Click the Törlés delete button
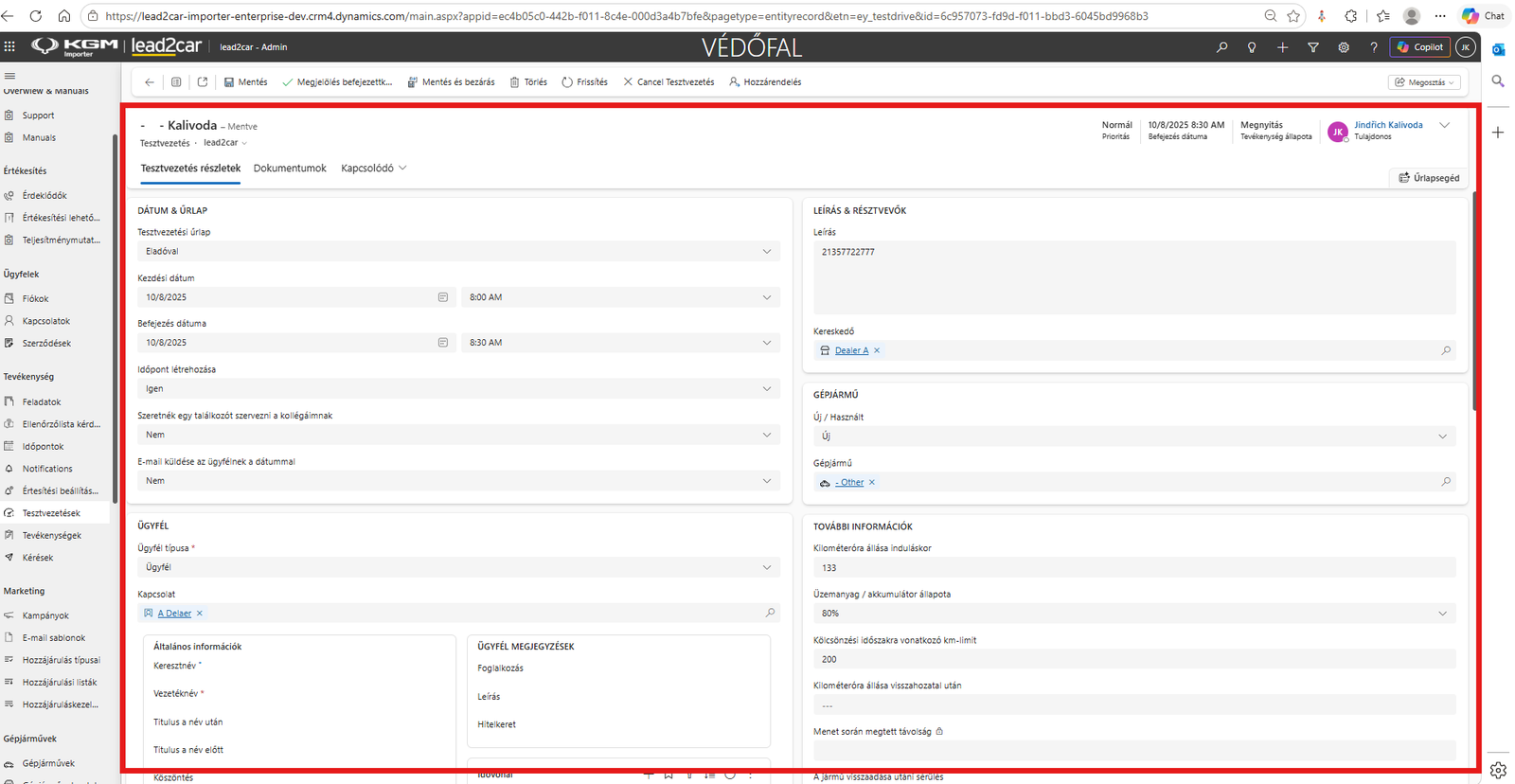Image resolution: width=1515 pixels, height=784 pixels. (x=528, y=82)
